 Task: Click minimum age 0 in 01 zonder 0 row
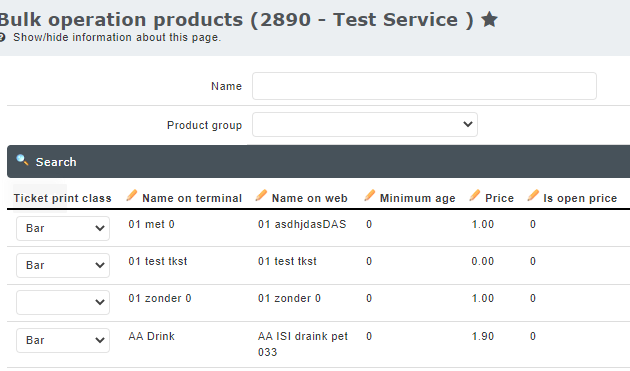pyautogui.click(x=369, y=298)
